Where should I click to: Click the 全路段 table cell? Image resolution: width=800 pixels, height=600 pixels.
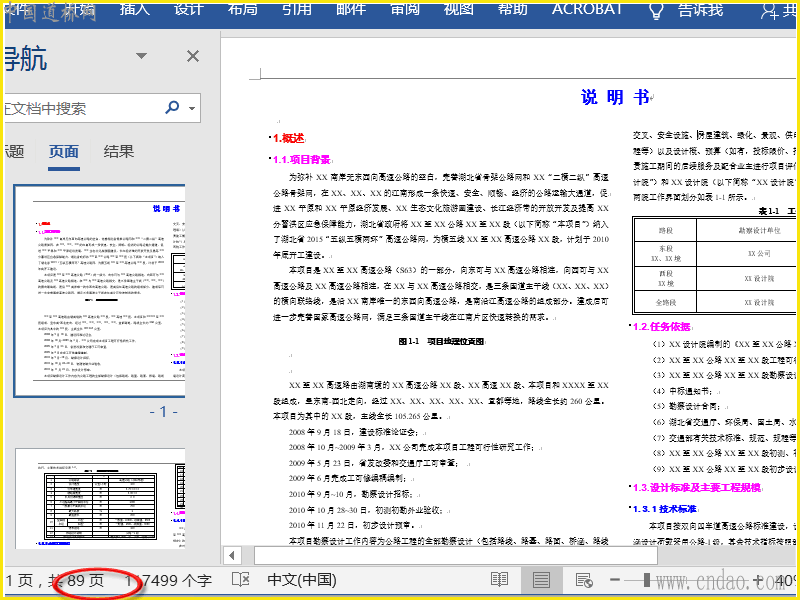(665, 303)
